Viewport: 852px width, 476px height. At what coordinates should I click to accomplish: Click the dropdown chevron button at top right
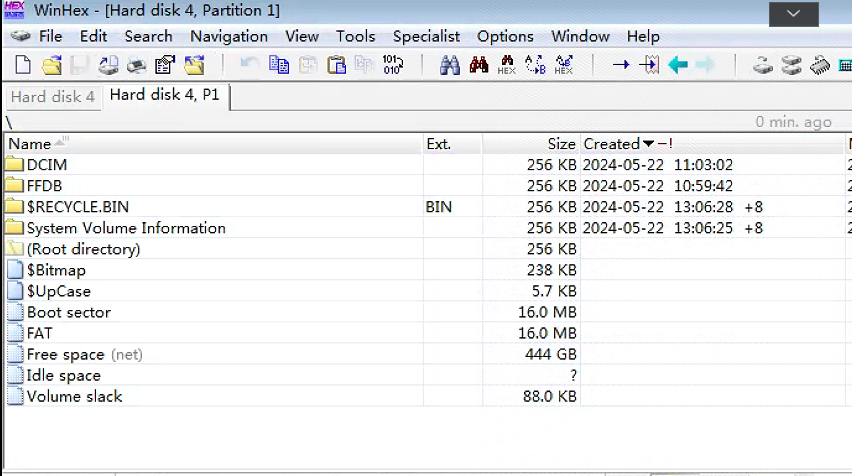793,14
